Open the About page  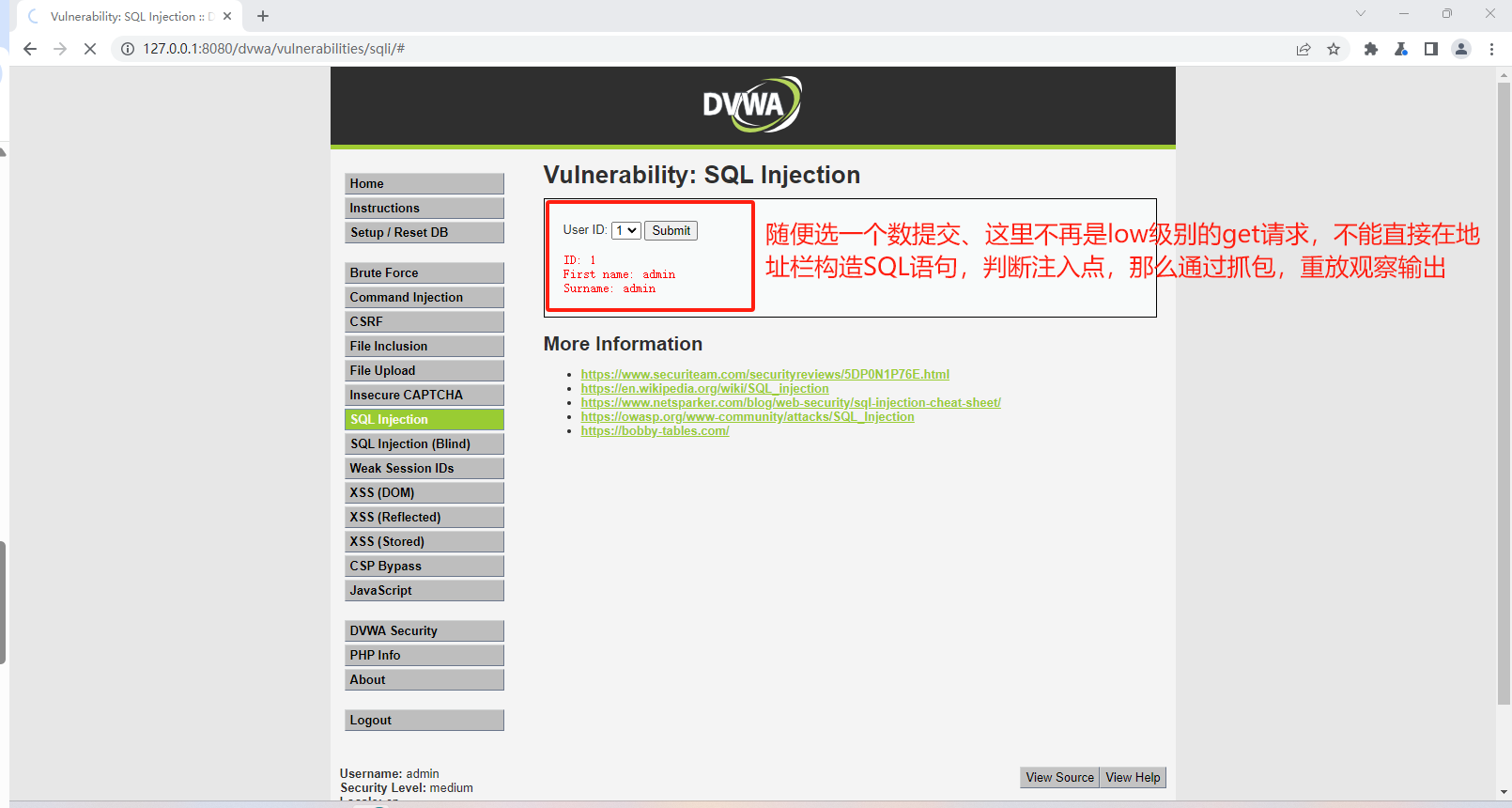point(424,679)
